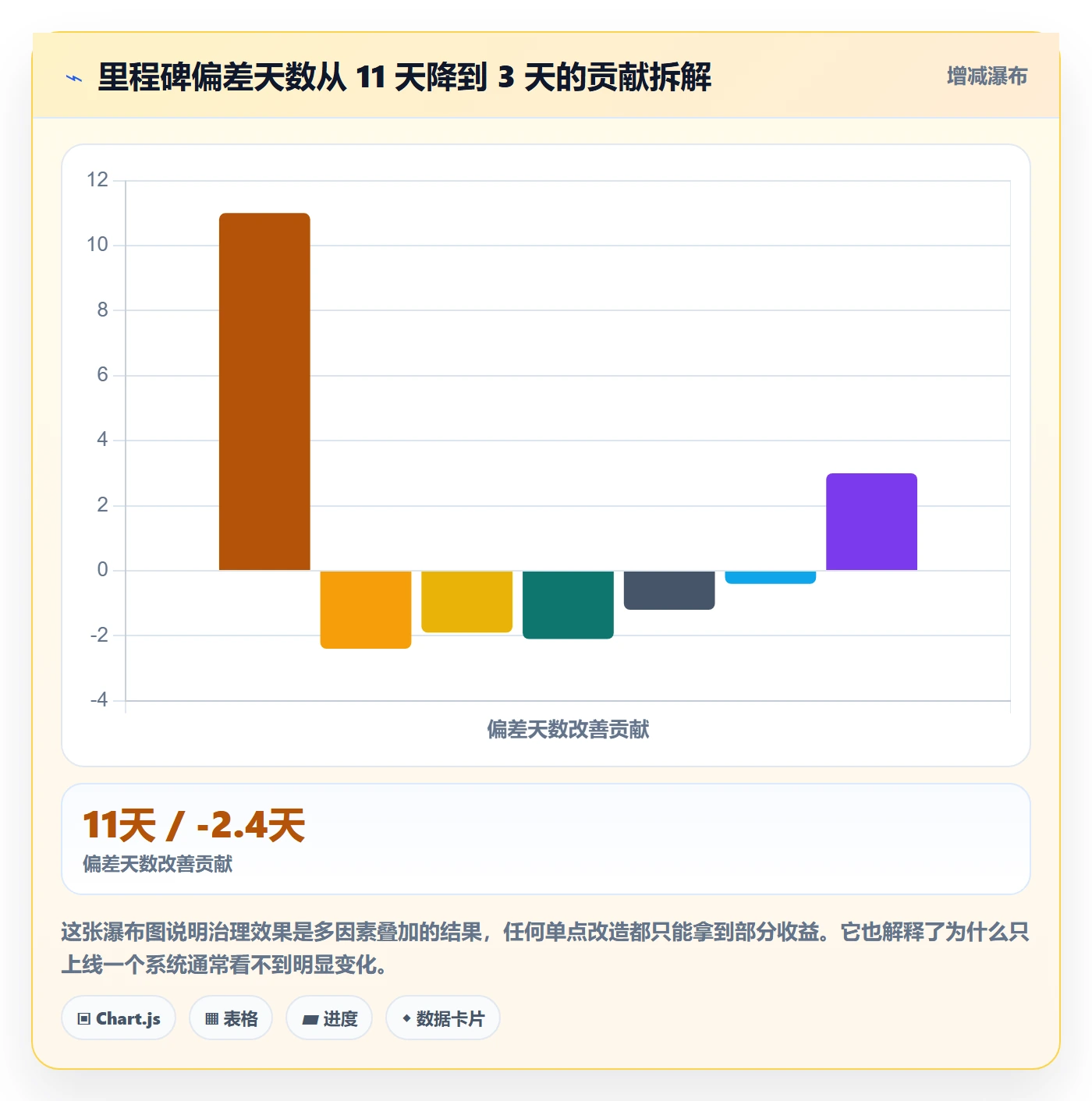
Task: Click the 11天 / -2.4天 summary value
Action: click(193, 825)
